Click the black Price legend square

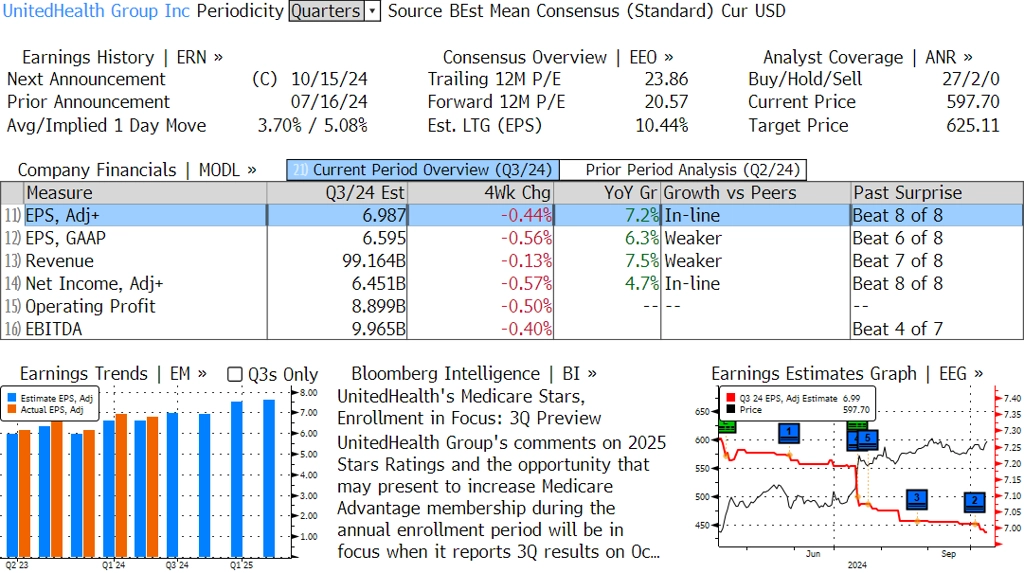click(x=731, y=409)
